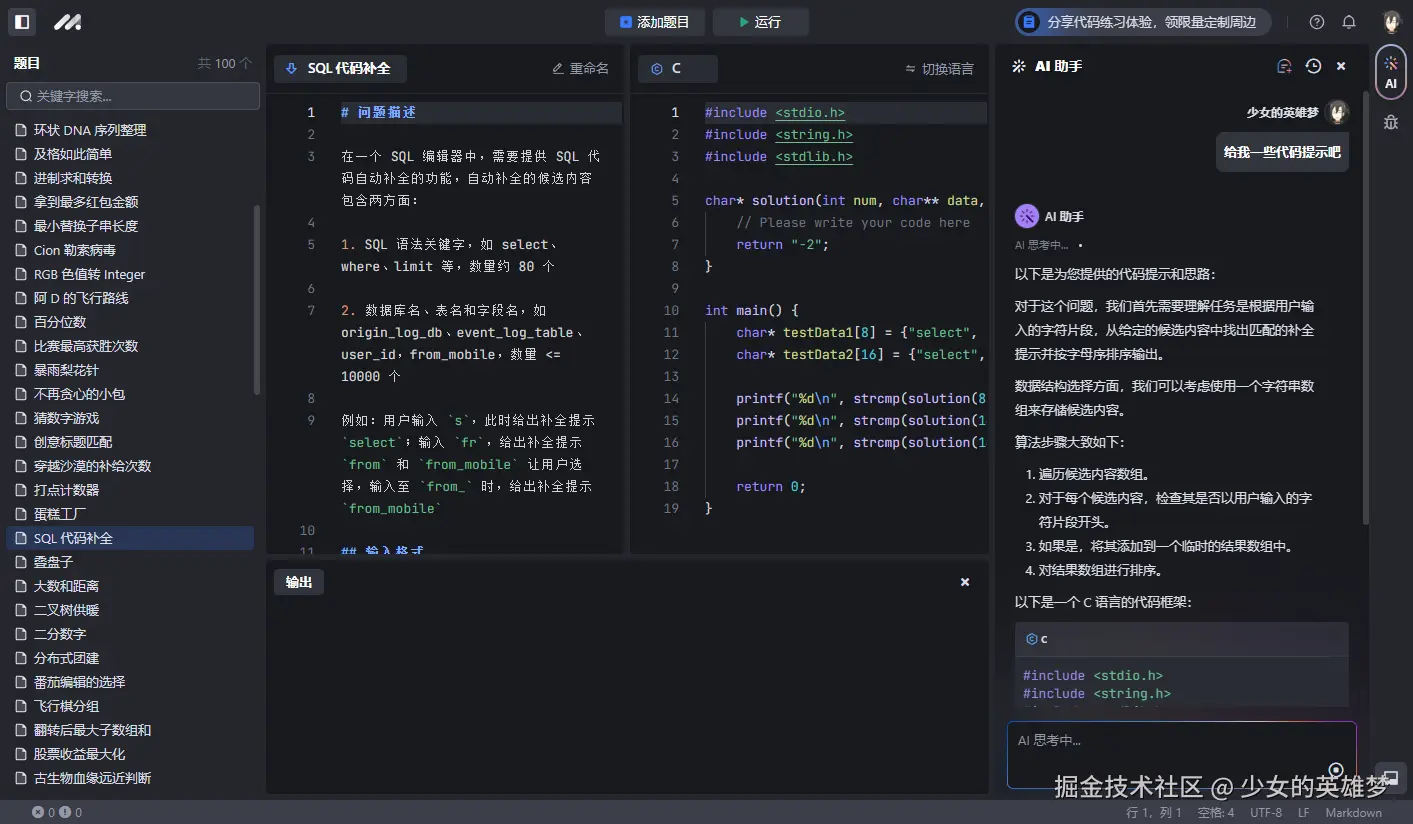Click line 7 return statement in C editor

pos(783,244)
